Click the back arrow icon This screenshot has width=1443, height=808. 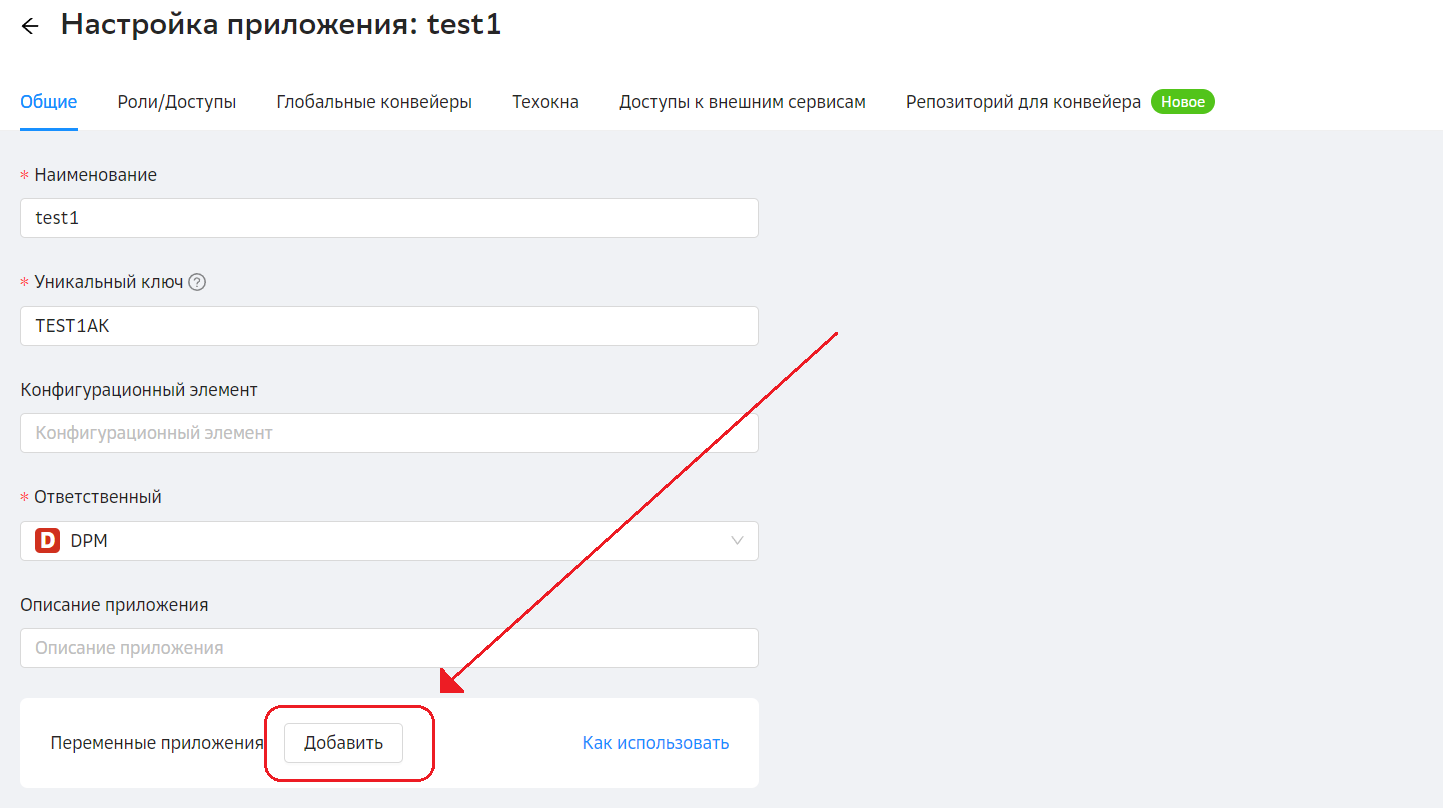[30, 27]
